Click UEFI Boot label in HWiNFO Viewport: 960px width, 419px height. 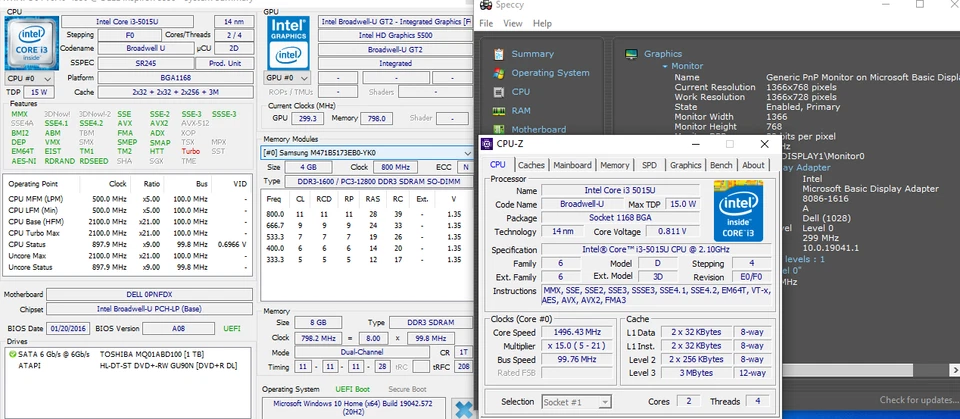(x=353, y=389)
